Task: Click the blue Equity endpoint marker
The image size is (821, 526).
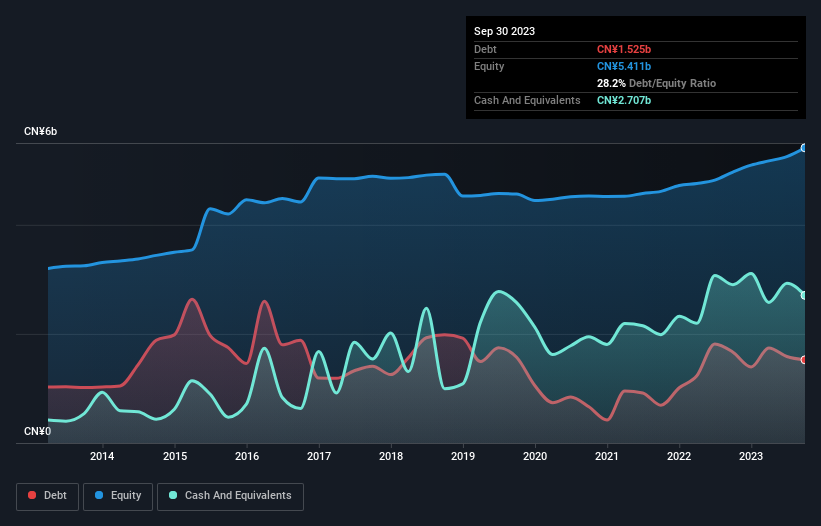Action: click(804, 148)
